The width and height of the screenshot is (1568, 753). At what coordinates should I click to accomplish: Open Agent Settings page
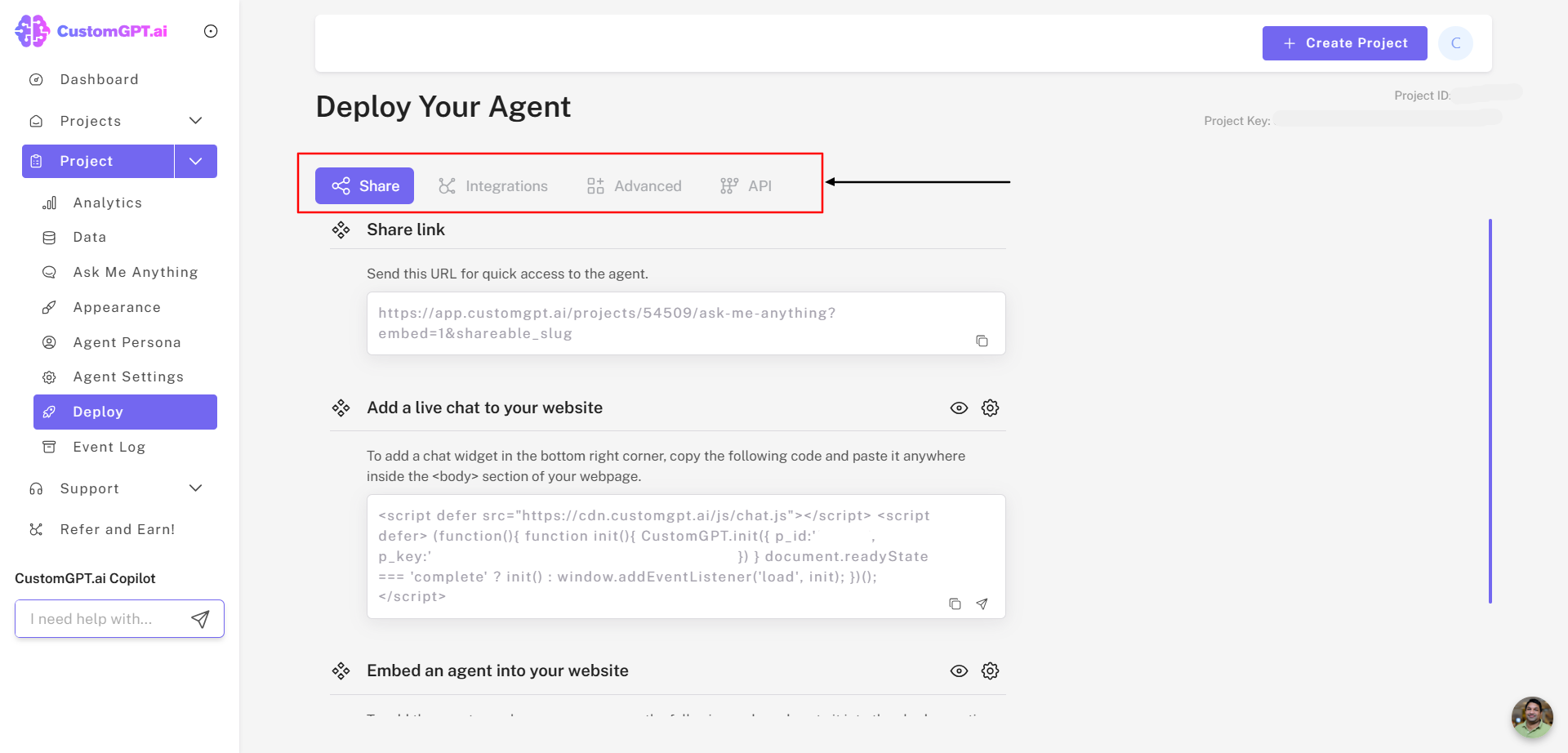point(128,376)
